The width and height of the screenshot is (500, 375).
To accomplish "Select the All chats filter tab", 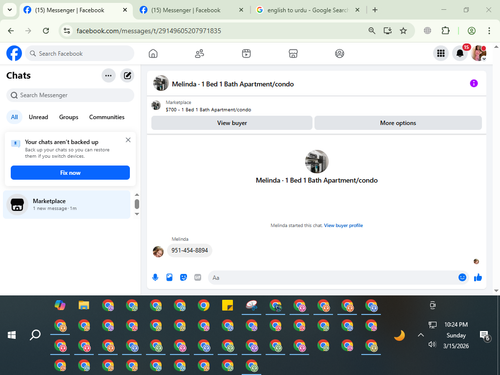I will click(14, 117).
